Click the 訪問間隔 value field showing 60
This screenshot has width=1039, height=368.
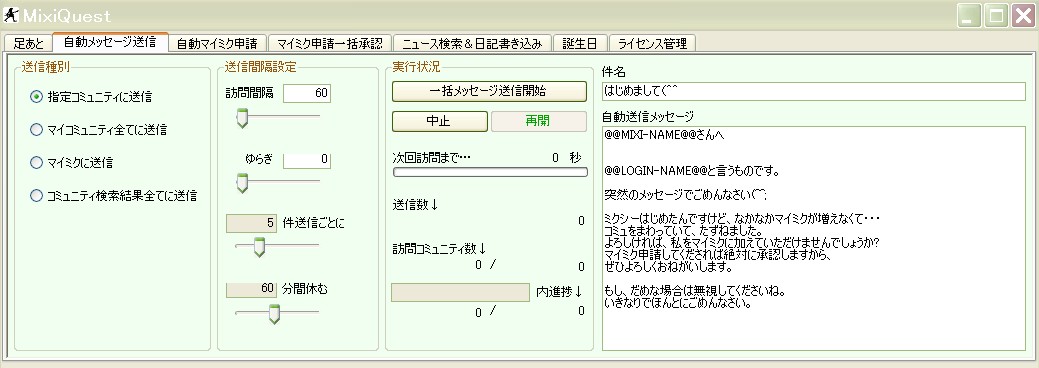[307, 93]
